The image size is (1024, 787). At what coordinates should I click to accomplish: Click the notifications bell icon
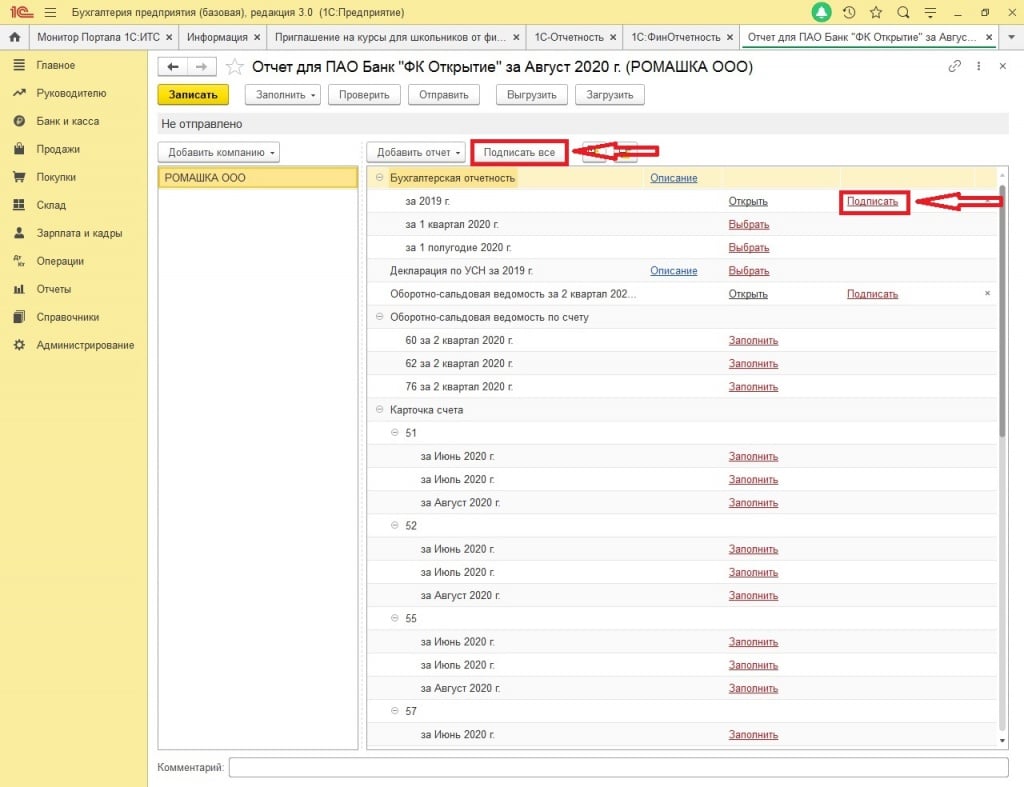821,12
